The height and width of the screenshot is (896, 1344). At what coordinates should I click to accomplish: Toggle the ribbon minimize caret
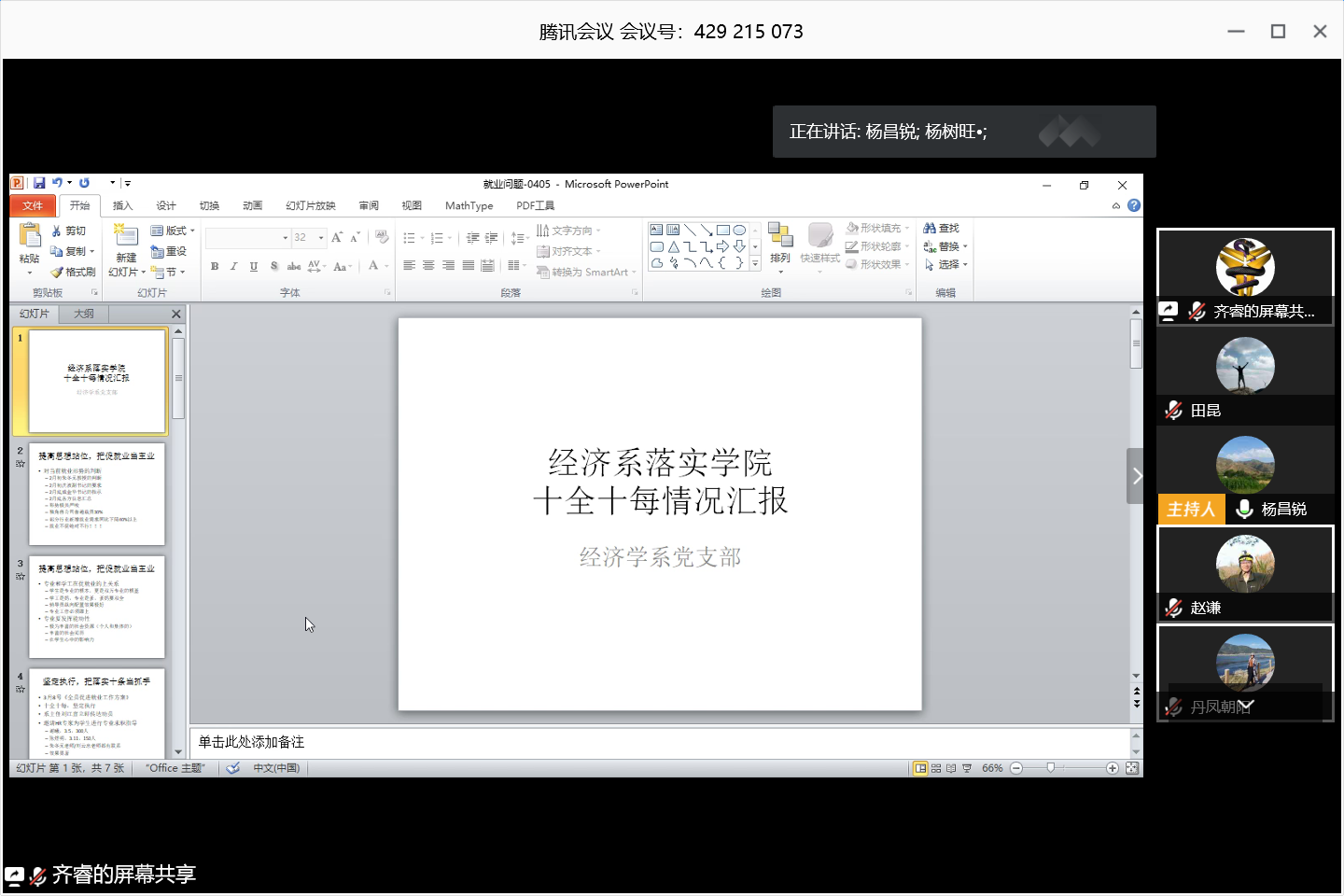(x=1116, y=206)
